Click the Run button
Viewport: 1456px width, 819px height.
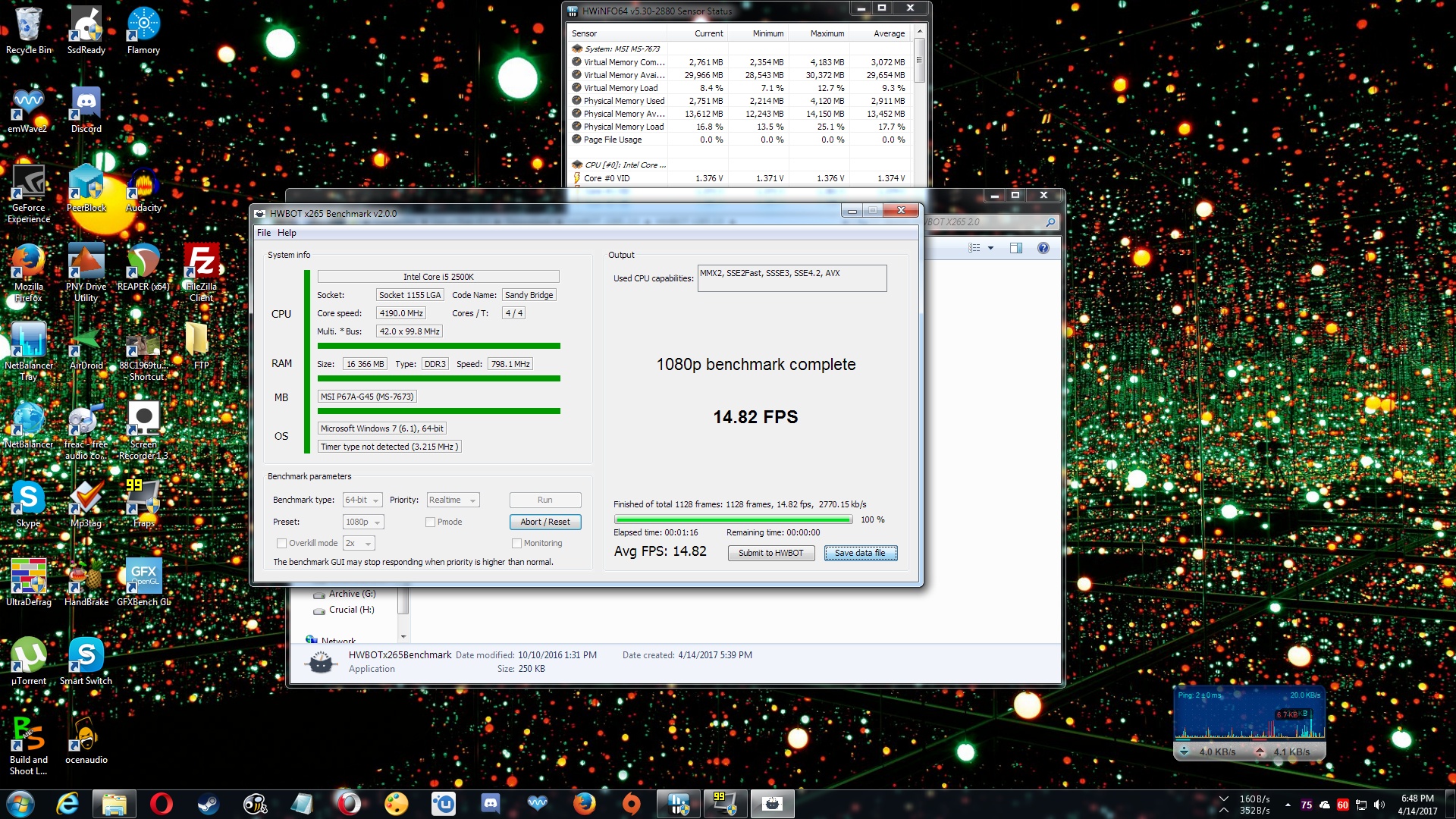[545, 500]
